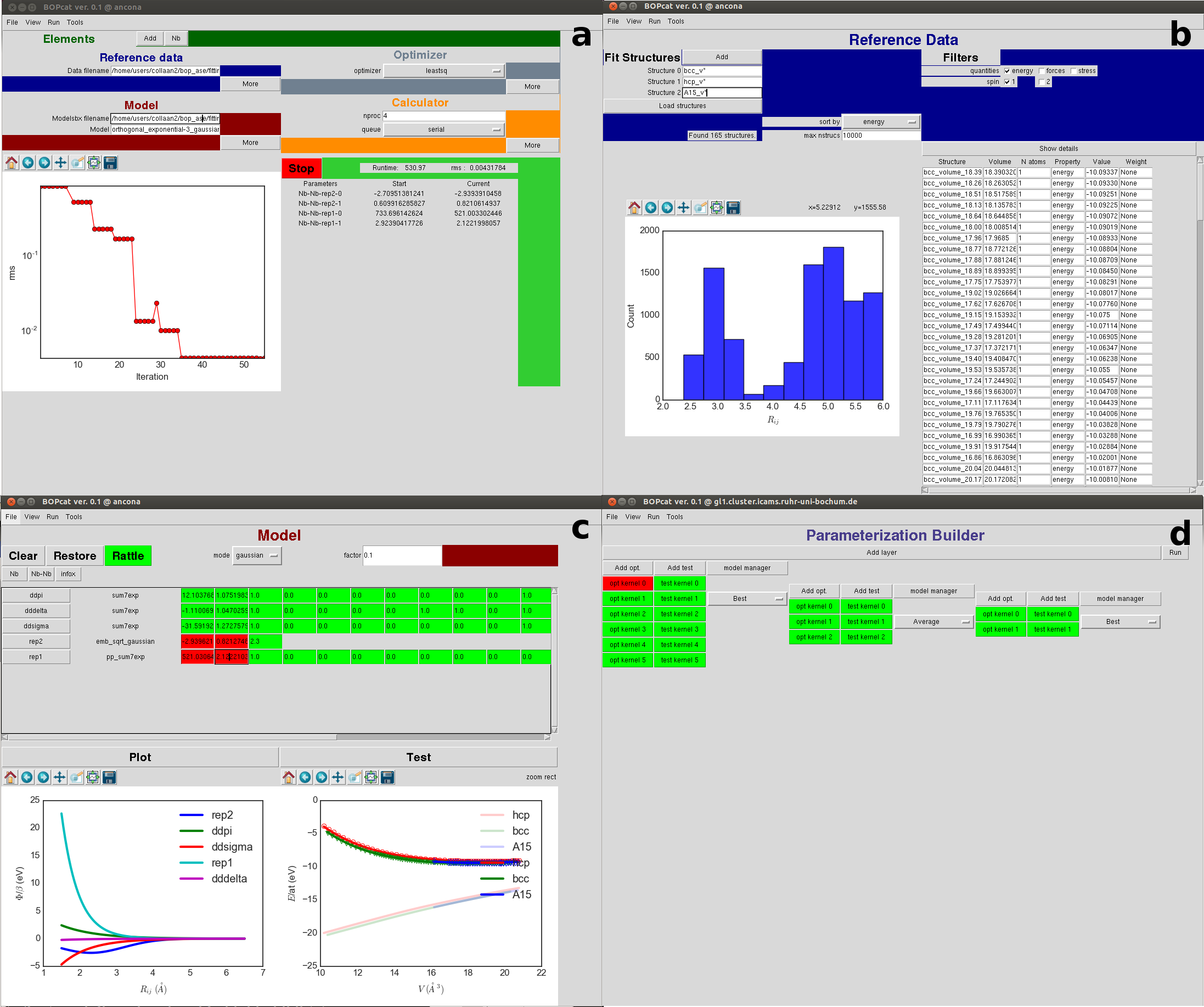The width and height of the screenshot is (1204, 1007).
Task: Open the optimizer leastsq dropdown
Action: 444,71
